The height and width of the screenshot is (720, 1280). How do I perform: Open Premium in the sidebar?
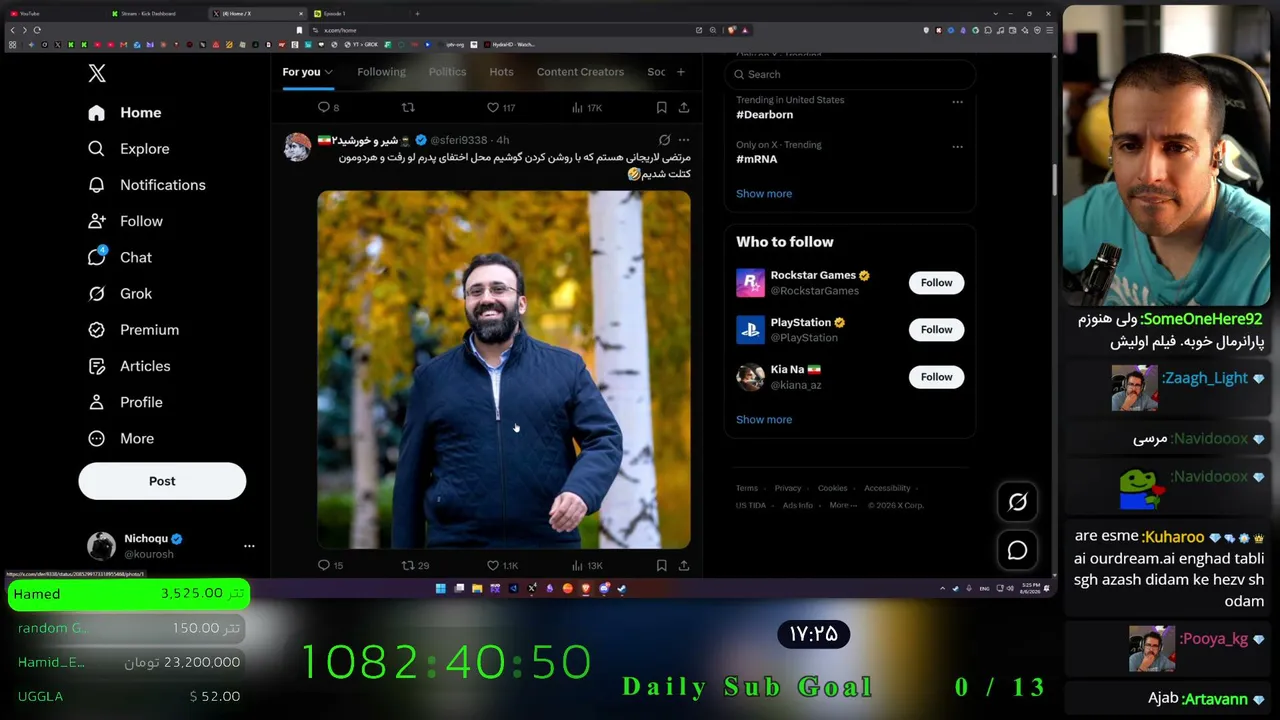[x=133, y=330]
